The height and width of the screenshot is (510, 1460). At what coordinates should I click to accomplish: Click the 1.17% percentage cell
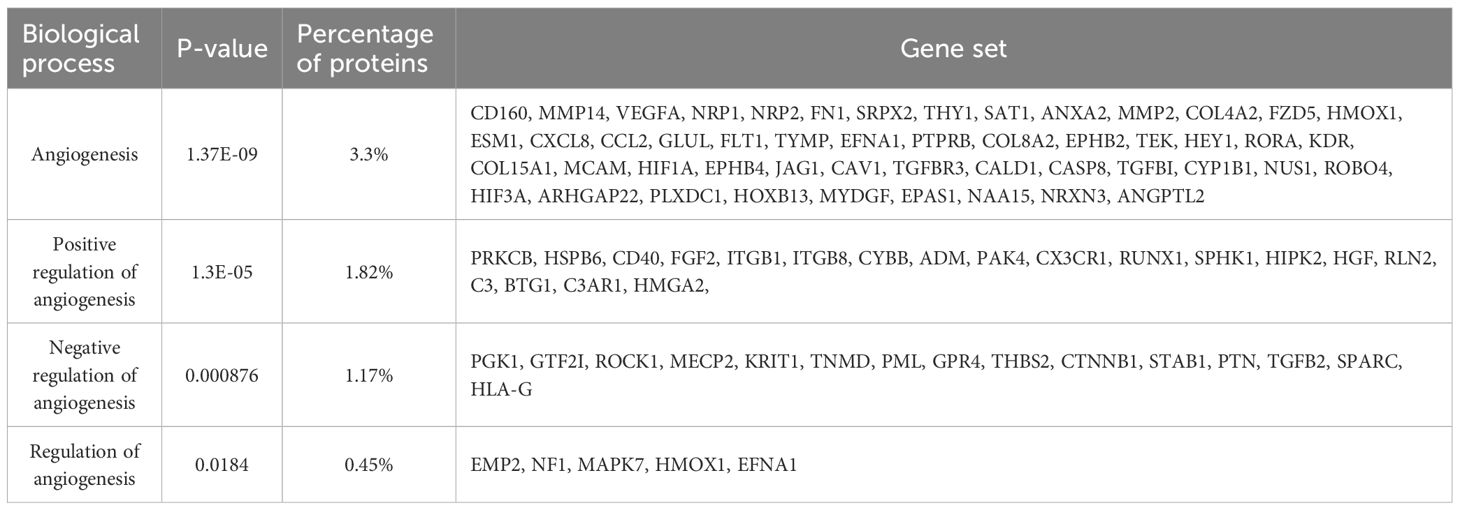(x=365, y=375)
